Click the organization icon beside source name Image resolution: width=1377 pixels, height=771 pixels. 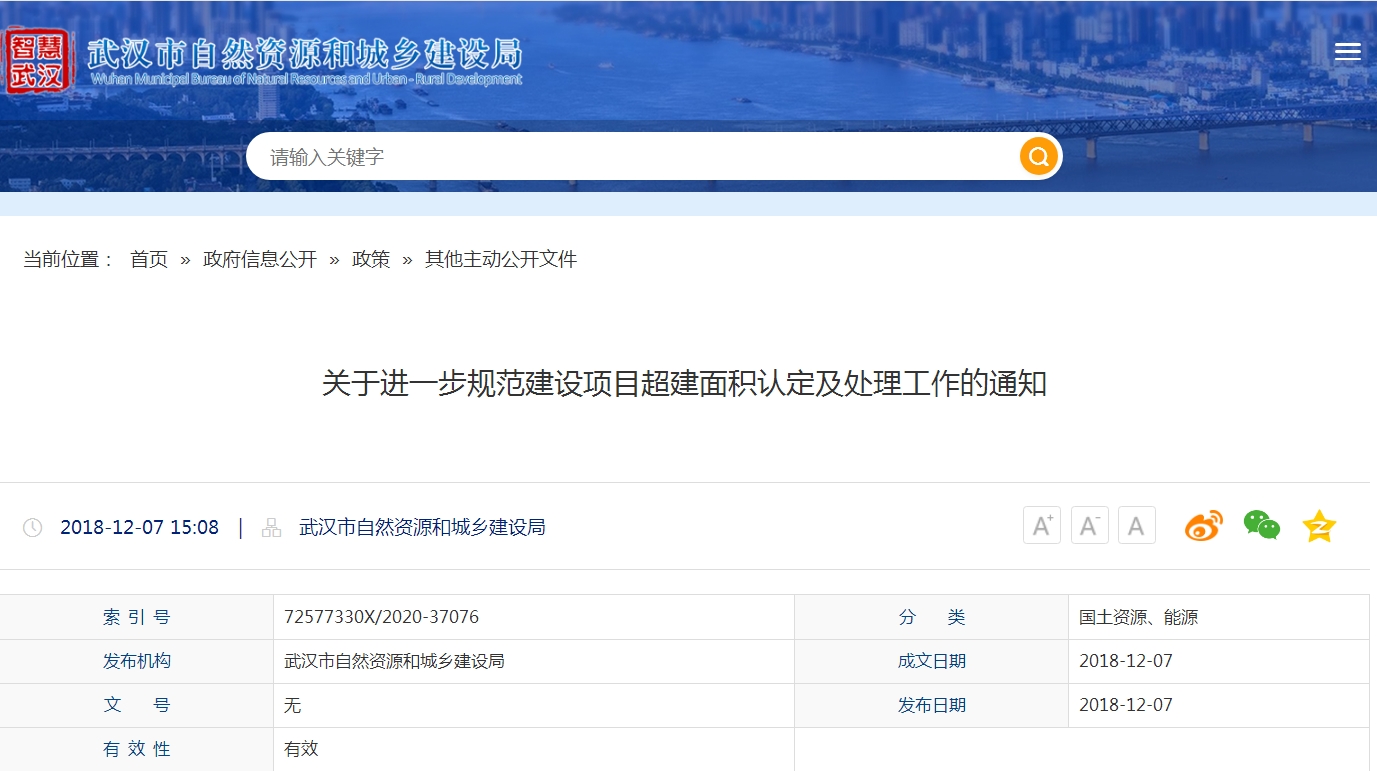(x=272, y=527)
